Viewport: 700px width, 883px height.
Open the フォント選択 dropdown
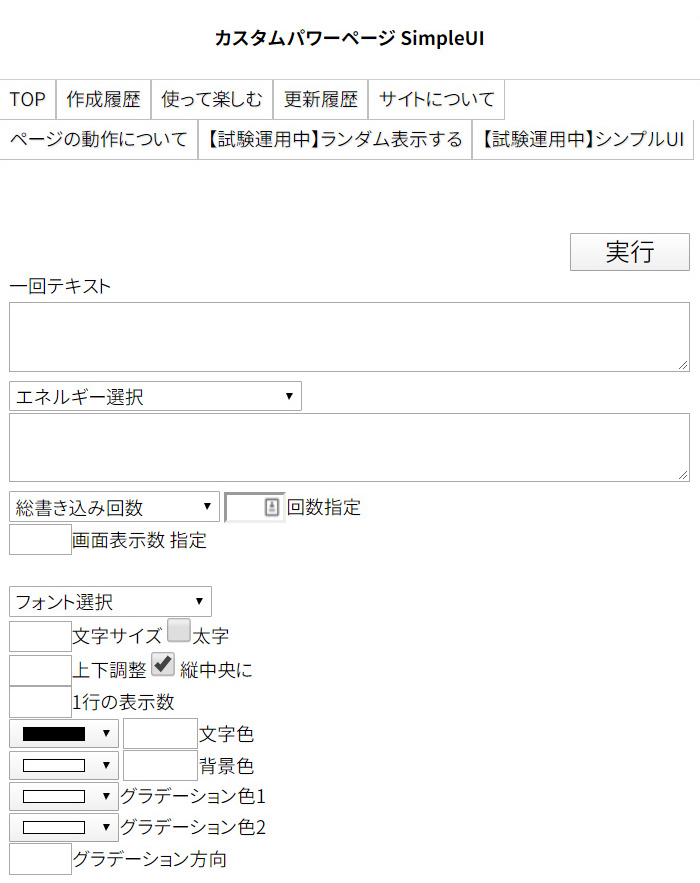point(110,602)
